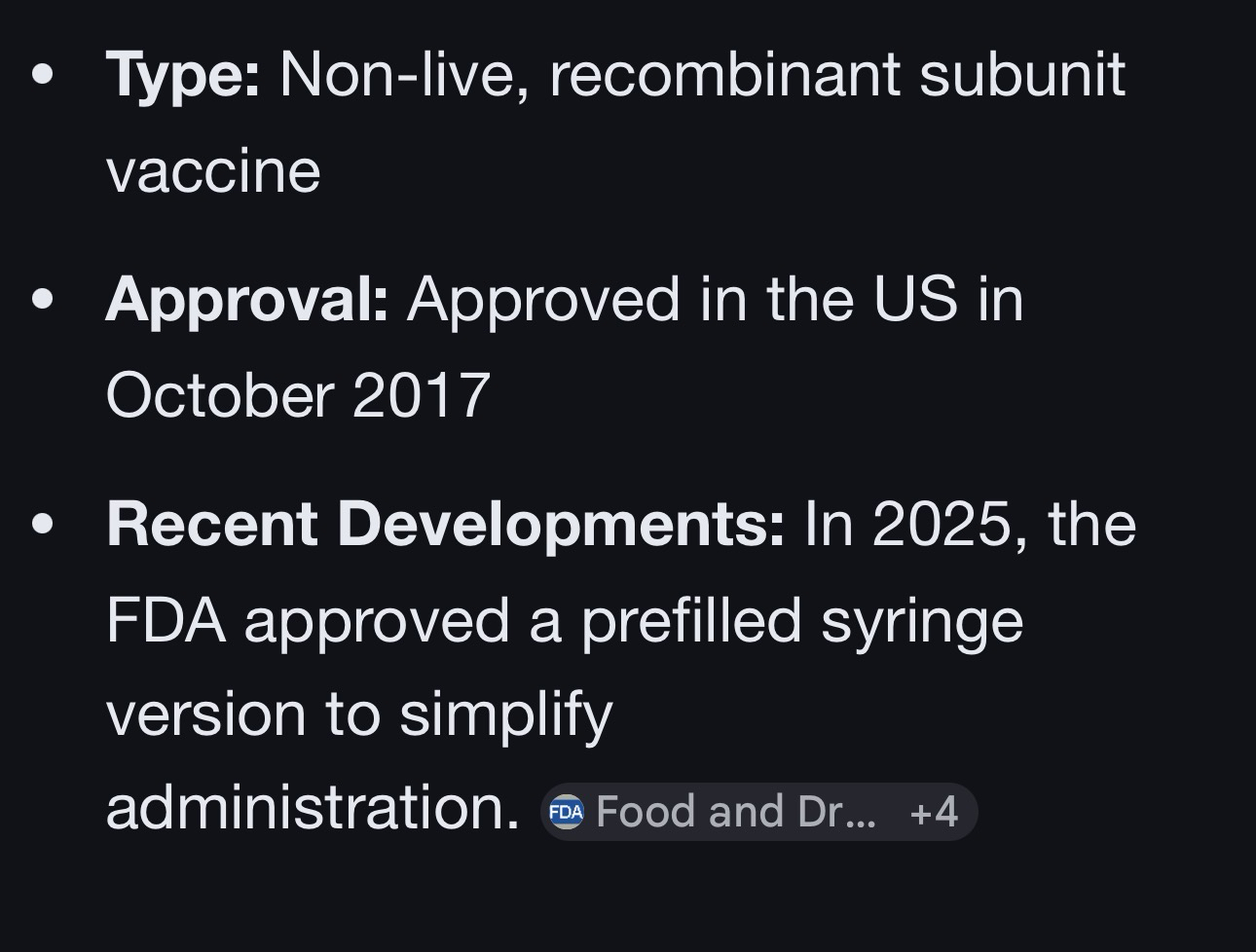Screen dimensions: 1256x952
Task: Click the text version to simplify
Action: [x=359, y=714]
